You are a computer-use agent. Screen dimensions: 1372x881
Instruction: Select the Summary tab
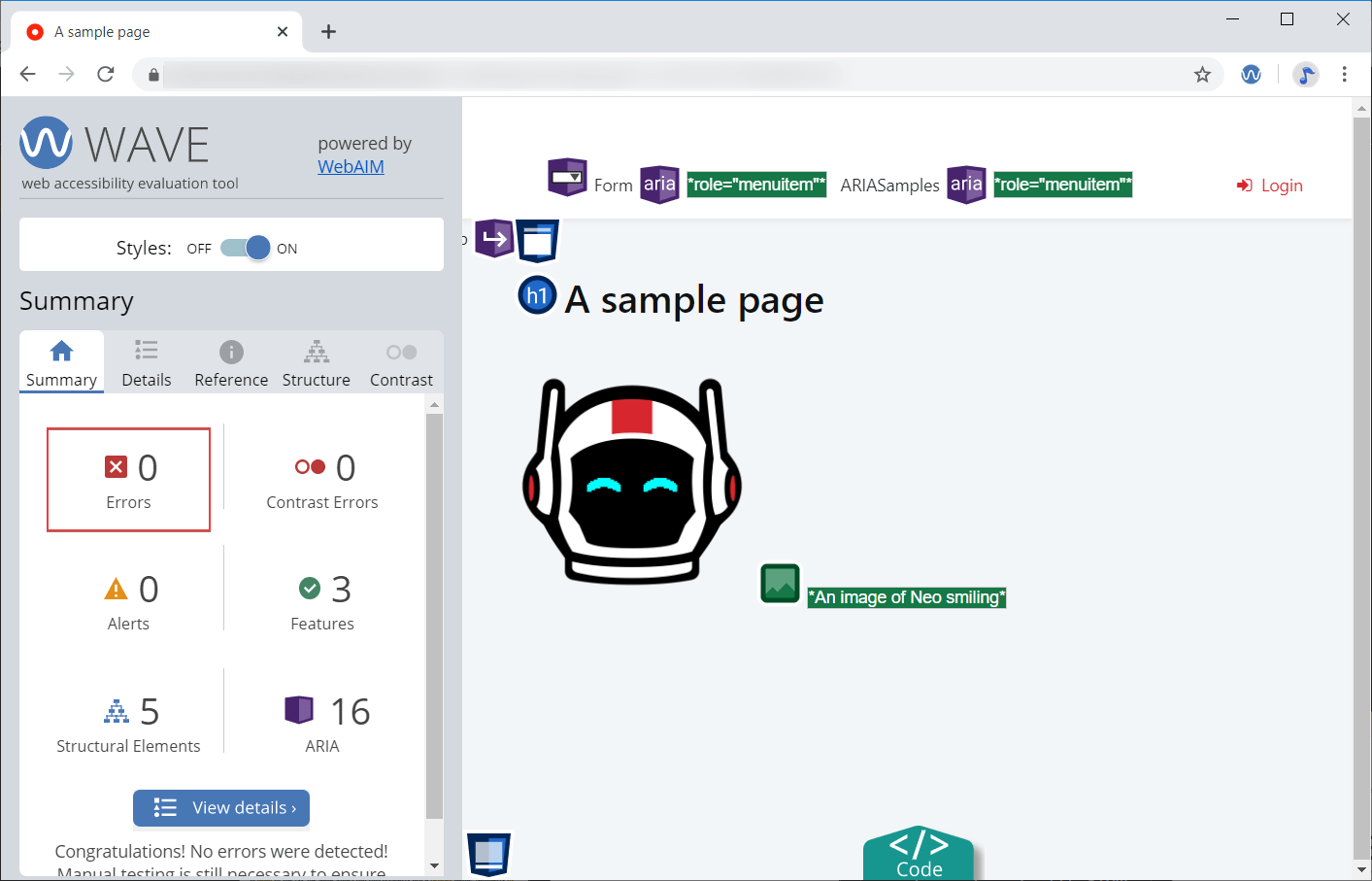61,363
